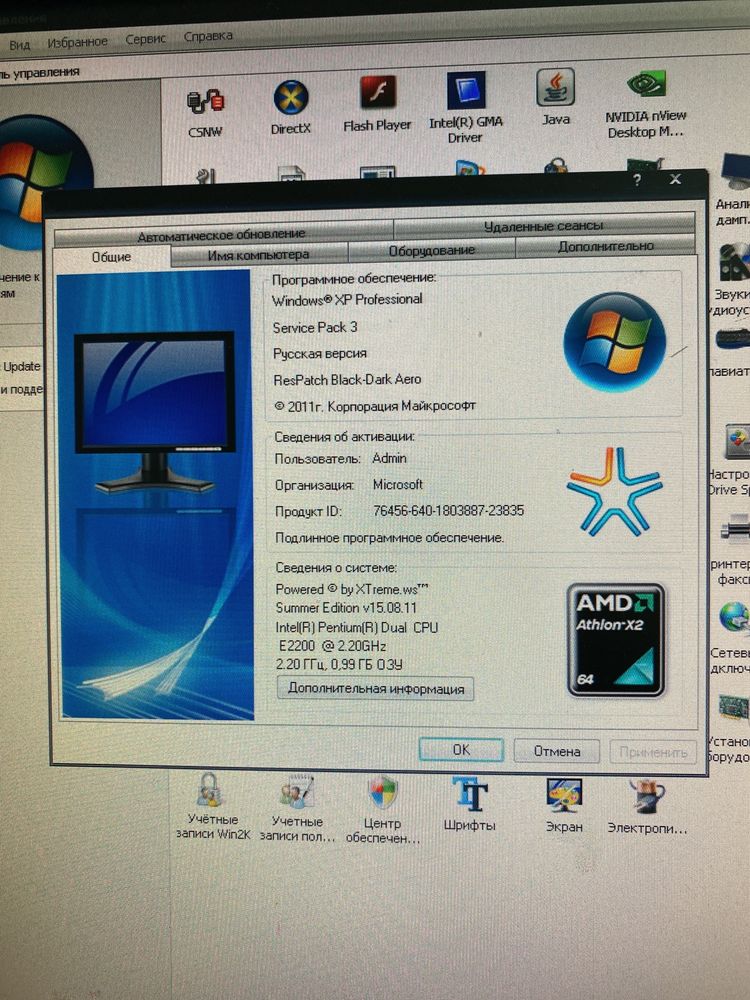Open the Сервис menu
This screenshot has width=750, height=1000.
[x=145, y=39]
